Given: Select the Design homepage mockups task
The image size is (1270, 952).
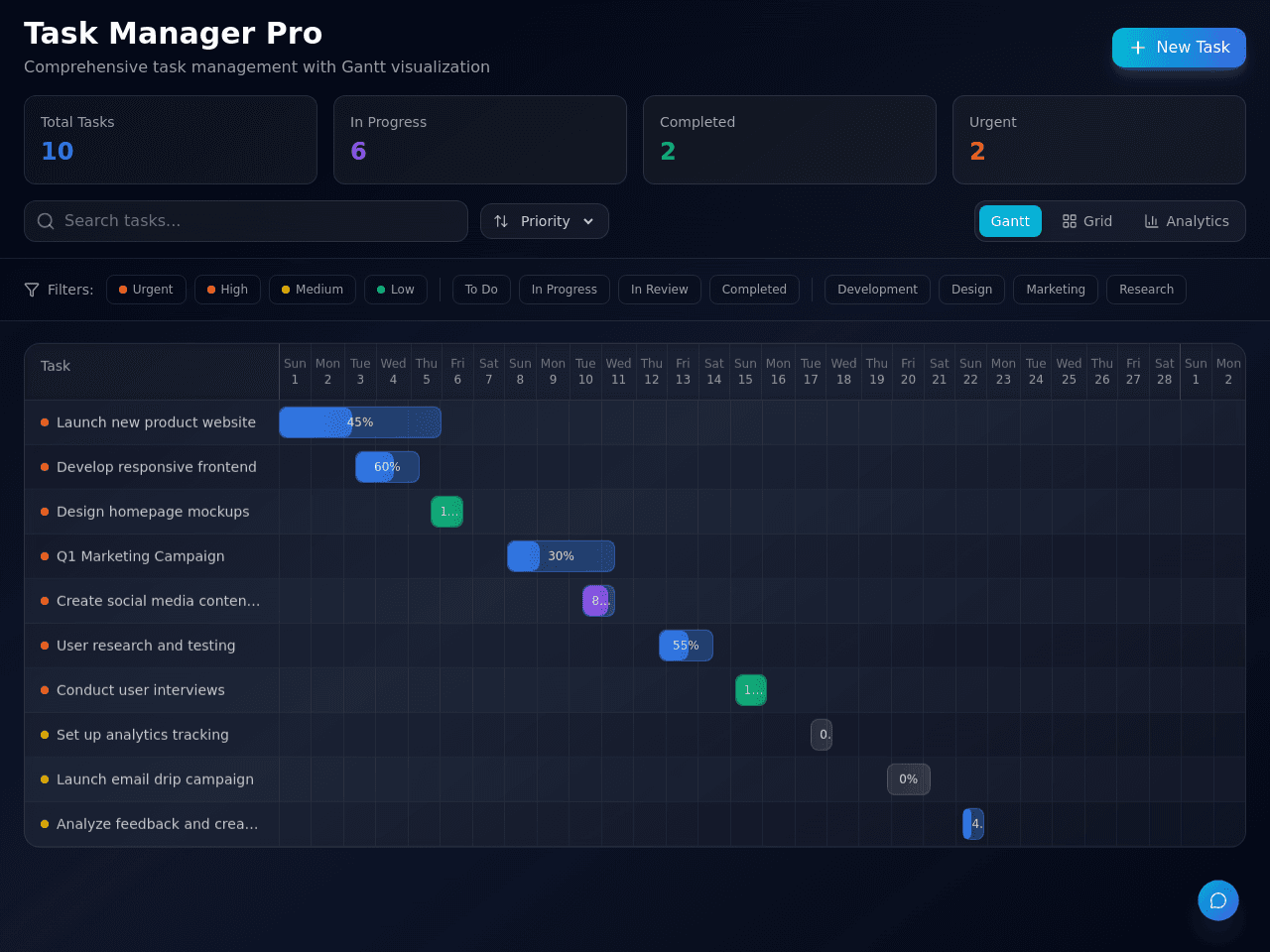Looking at the screenshot, I should (152, 512).
